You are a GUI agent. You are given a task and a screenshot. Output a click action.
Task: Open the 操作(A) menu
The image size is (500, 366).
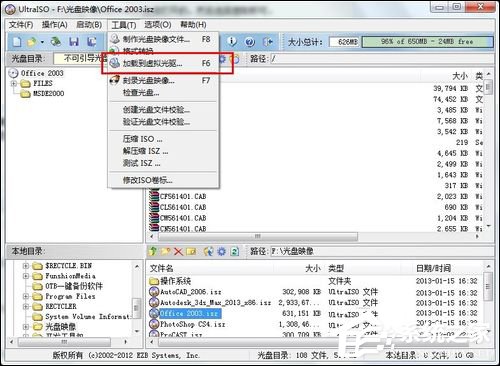[54, 25]
